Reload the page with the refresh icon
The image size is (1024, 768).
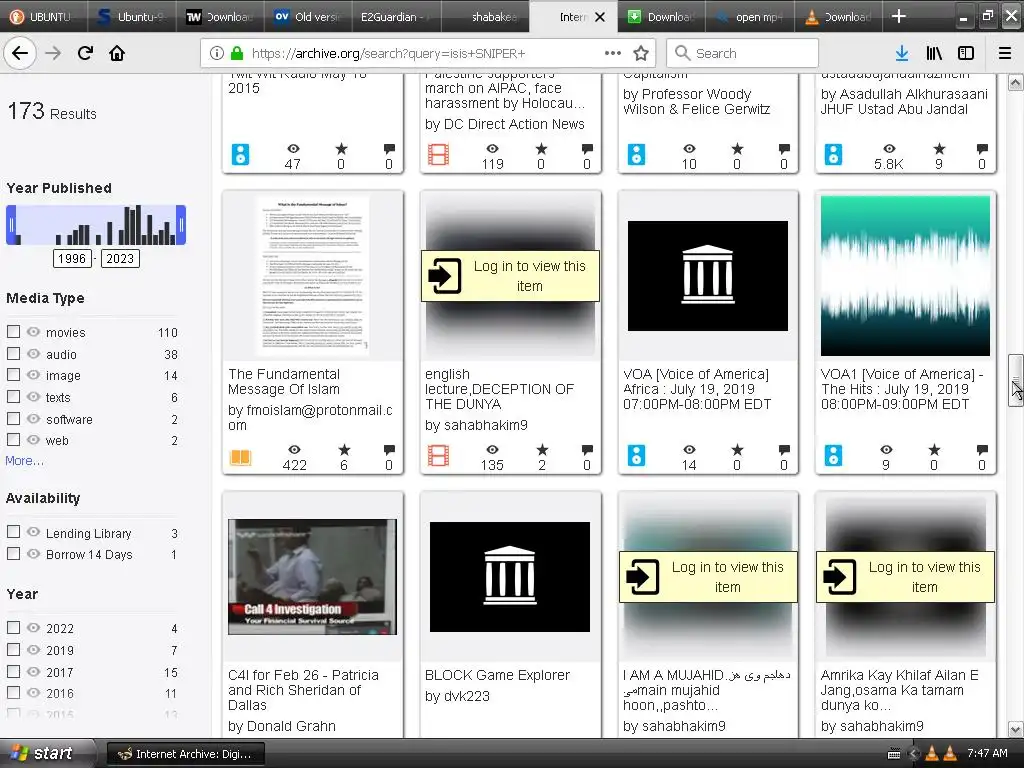(x=85, y=53)
